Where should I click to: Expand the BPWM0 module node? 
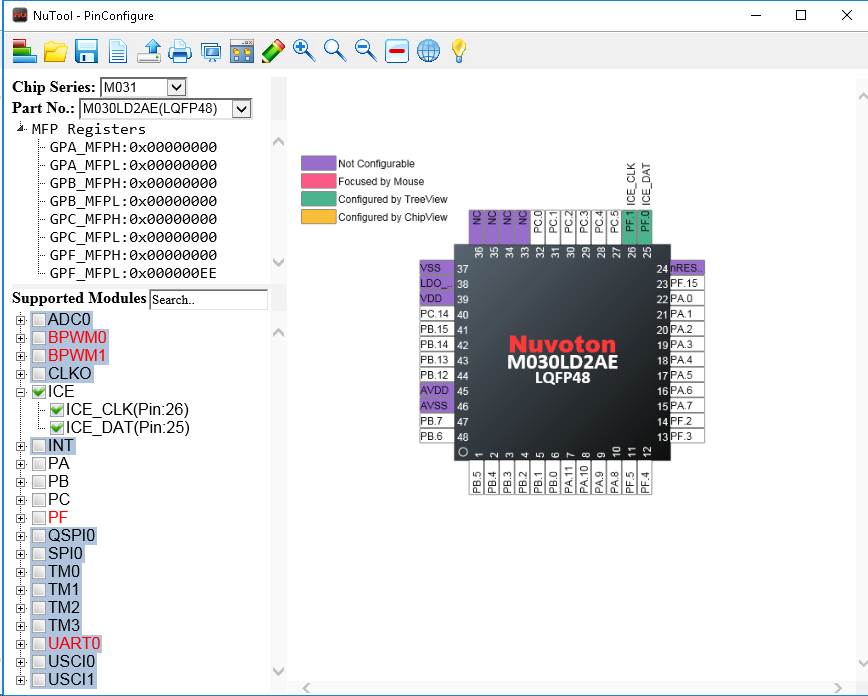coord(20,338)
